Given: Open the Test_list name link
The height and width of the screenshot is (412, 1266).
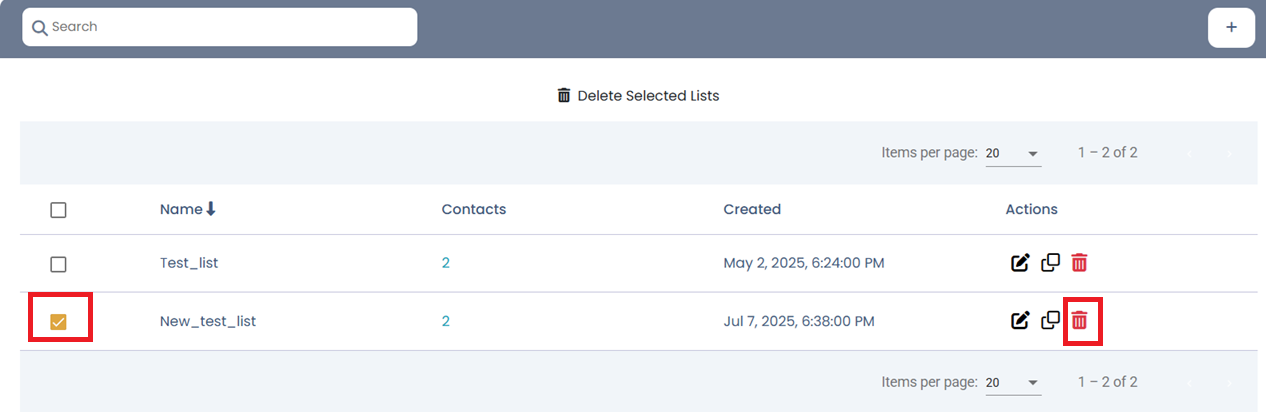Looking at the screenshot, I should [x=189, y=263].
